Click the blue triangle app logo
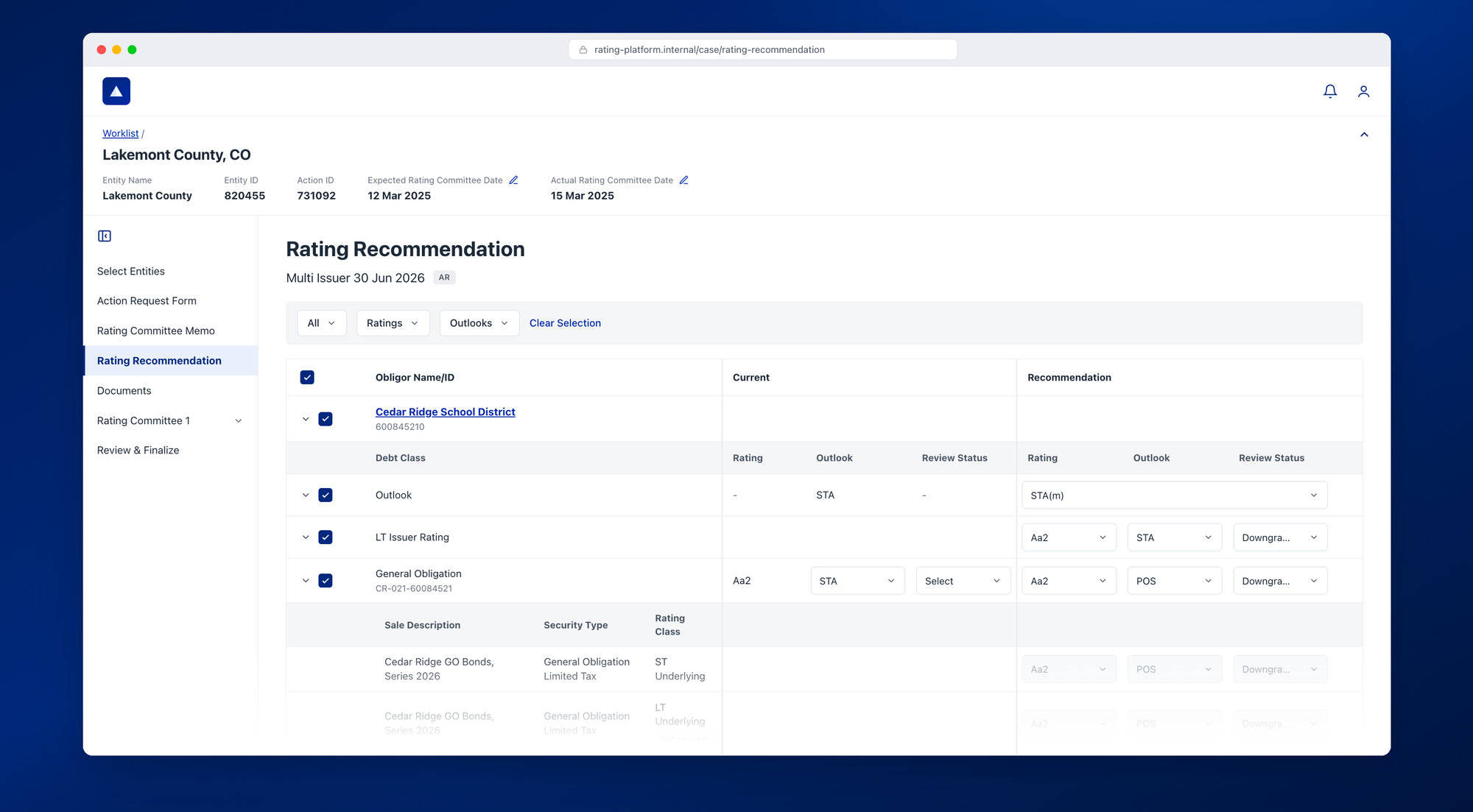 (x=116, y=91)
